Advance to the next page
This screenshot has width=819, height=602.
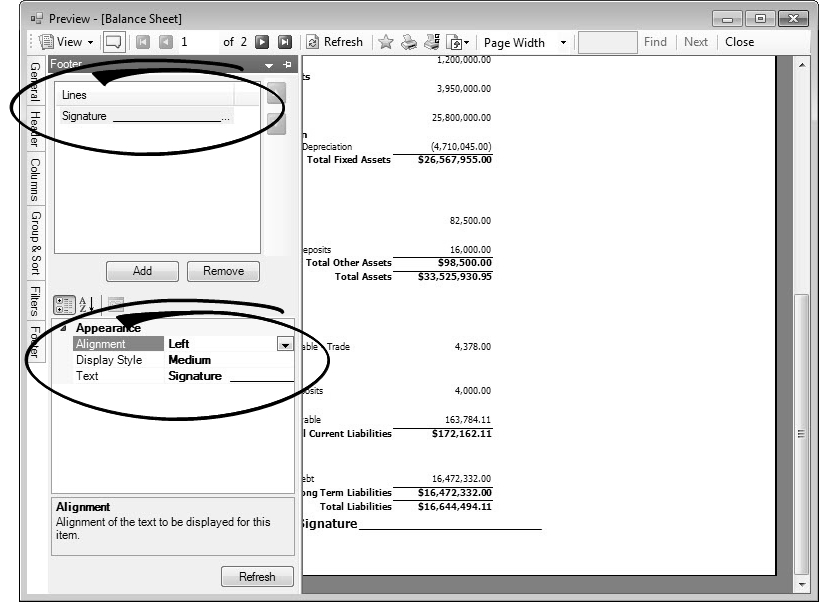tap(262, 42)
